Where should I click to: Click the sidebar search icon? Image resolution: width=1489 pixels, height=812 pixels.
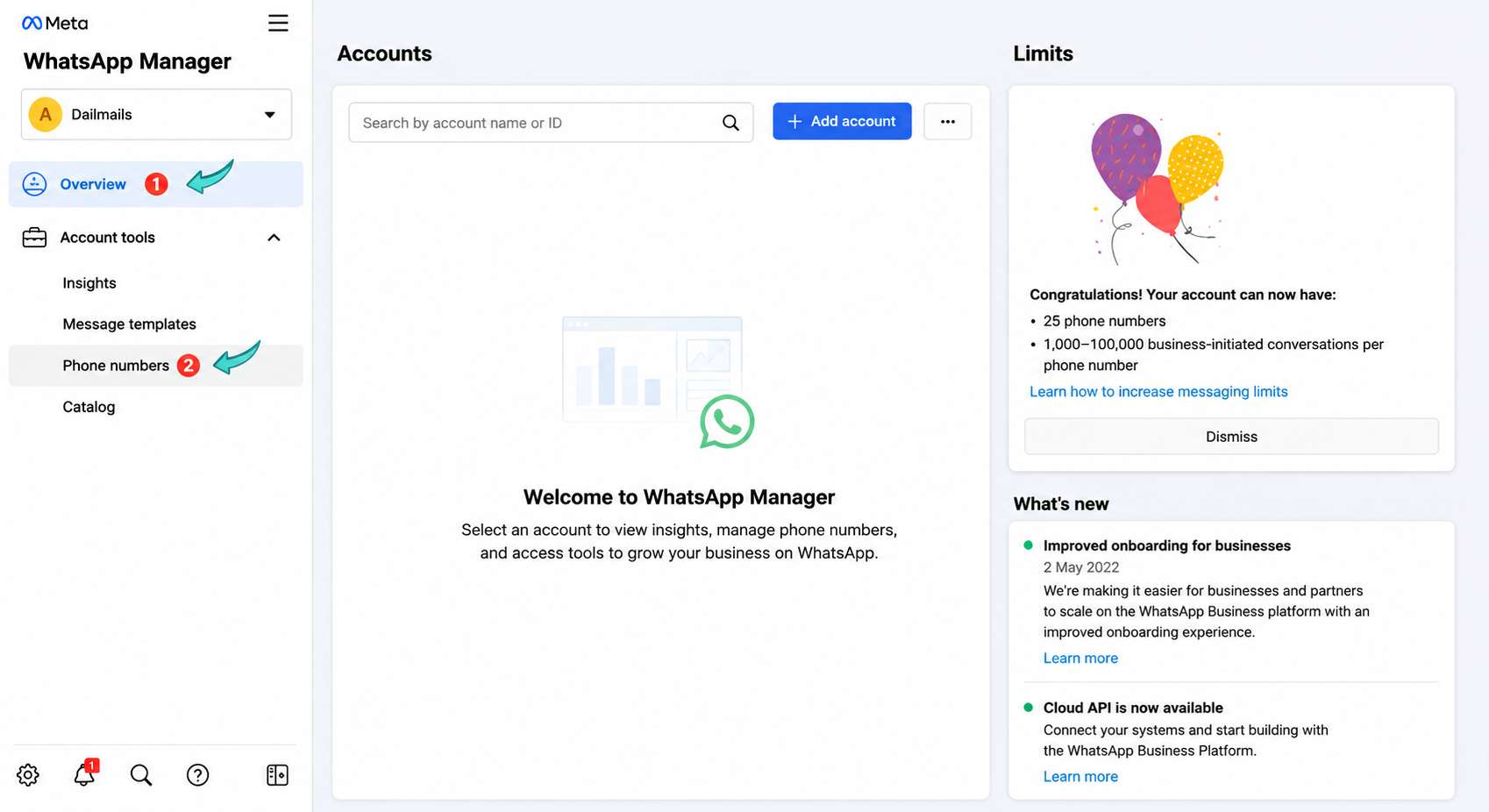coord(141,775)
